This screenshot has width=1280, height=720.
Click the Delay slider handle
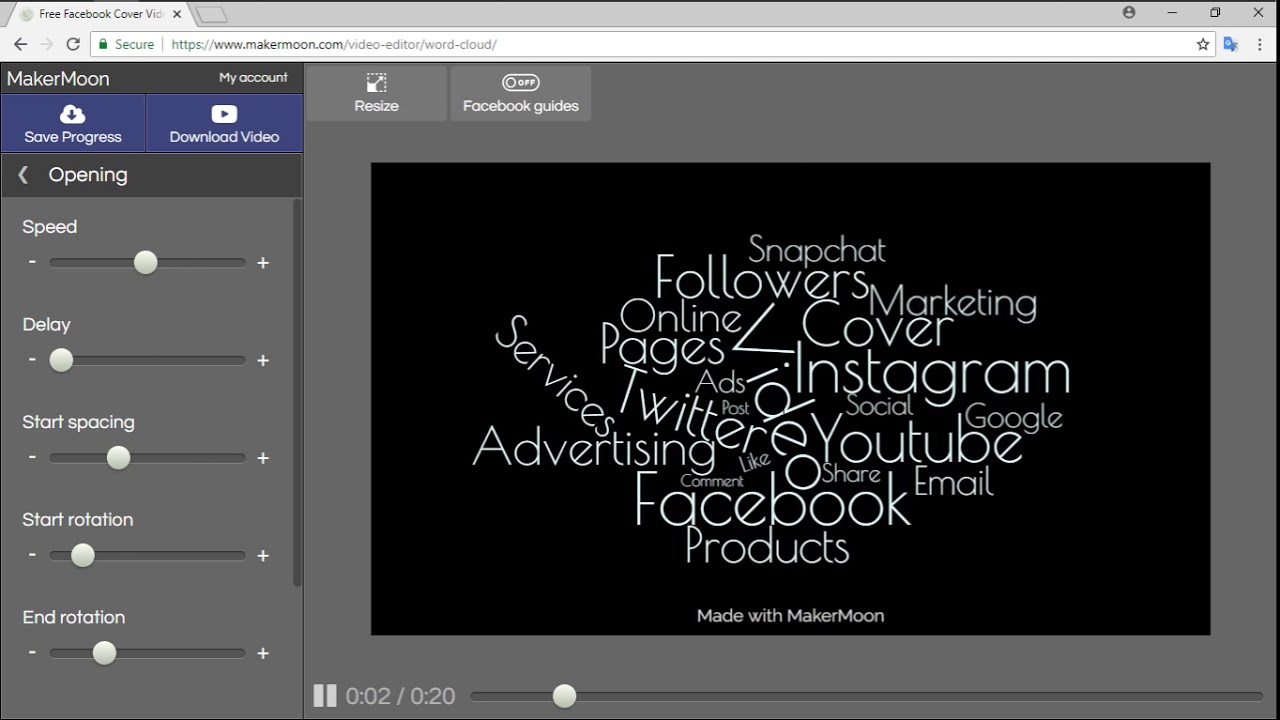pos(61,360)
